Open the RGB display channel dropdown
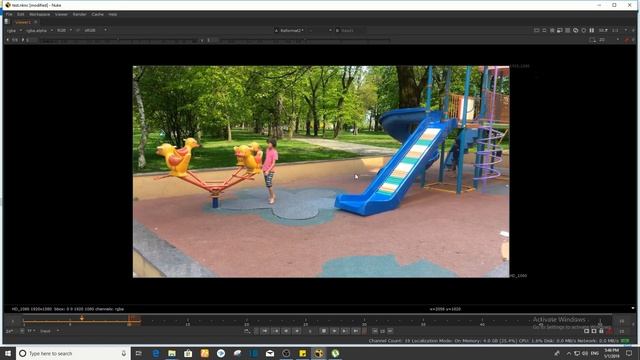Image resolution: width=640 pixels, height=360 pixels. tap(64, 31)
